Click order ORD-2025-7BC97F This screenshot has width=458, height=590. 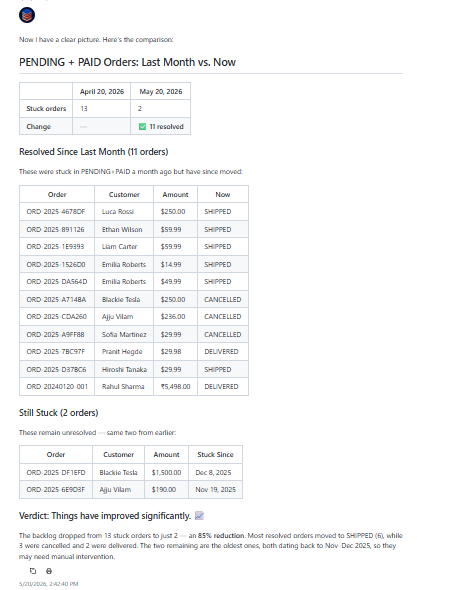(56, 351)
